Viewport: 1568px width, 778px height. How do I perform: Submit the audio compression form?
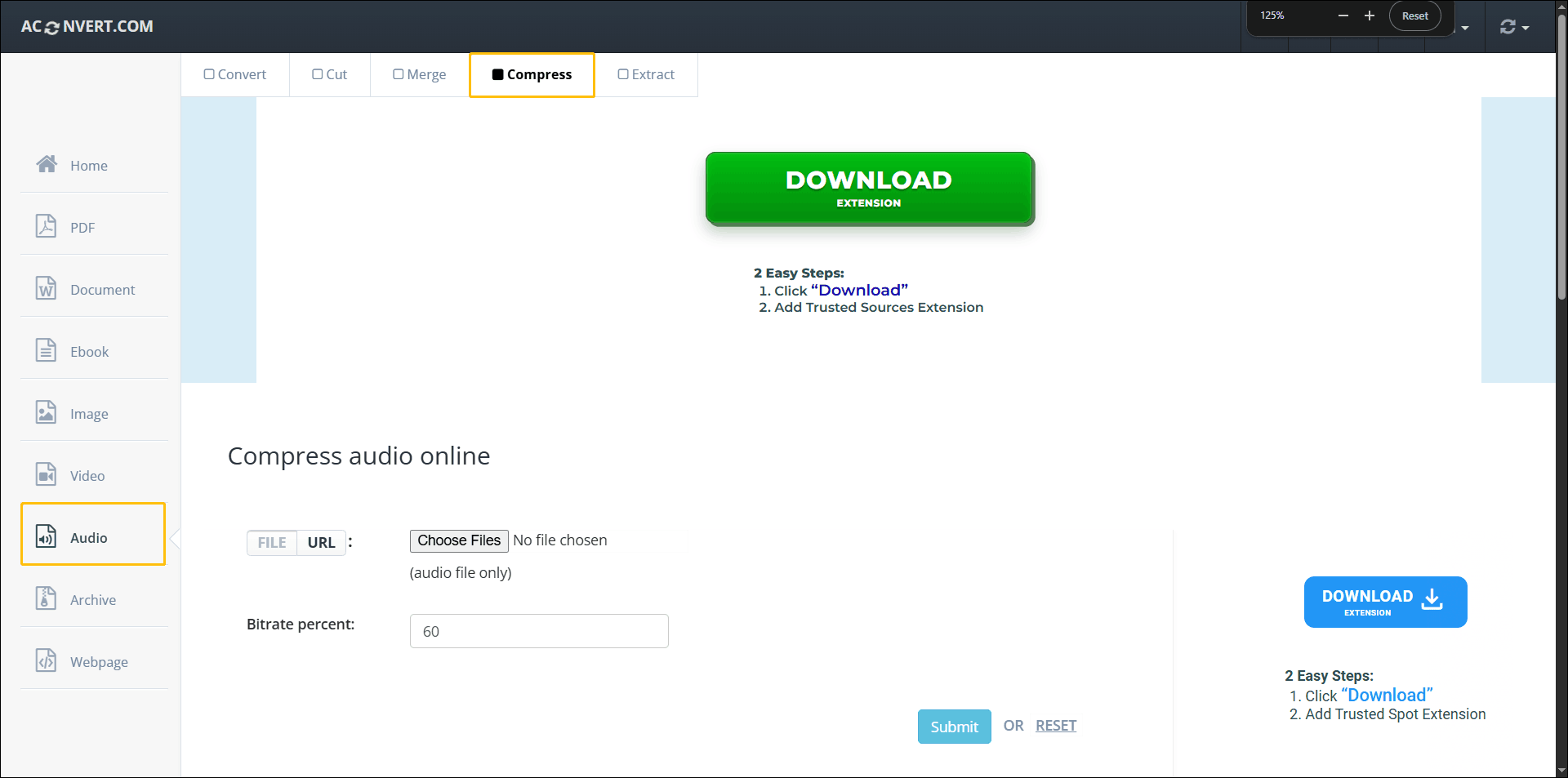pyautogui.click(x=954, y=727)
